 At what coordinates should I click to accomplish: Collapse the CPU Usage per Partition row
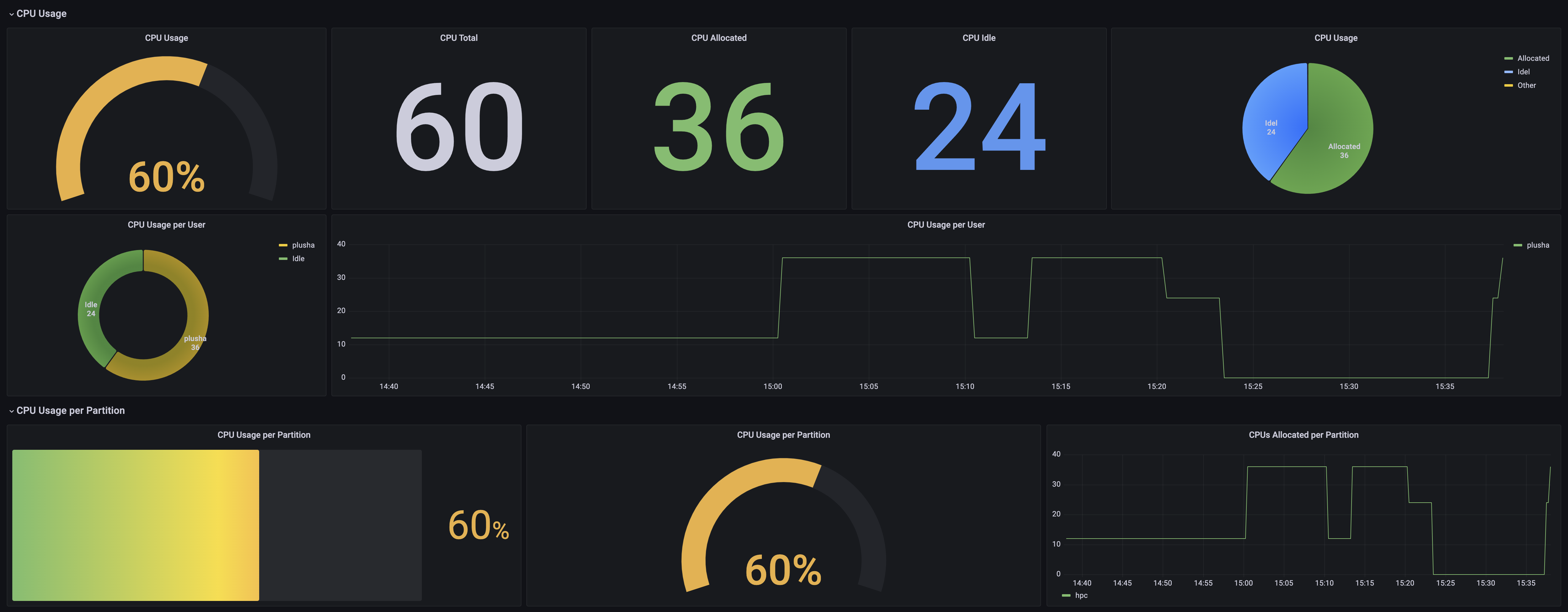pos(11,411)
